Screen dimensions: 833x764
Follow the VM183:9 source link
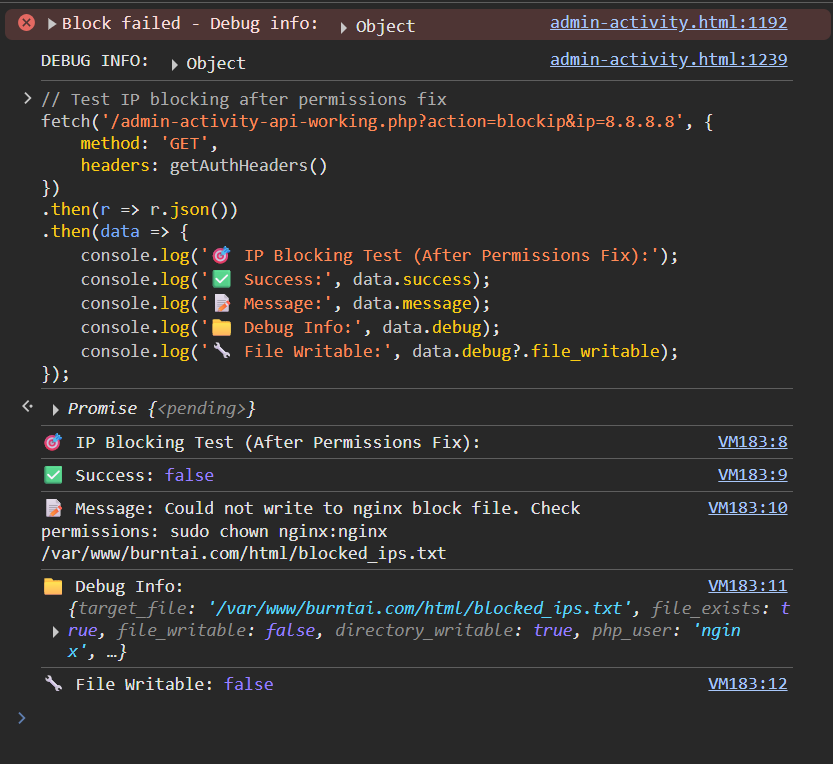click(752, 474)
